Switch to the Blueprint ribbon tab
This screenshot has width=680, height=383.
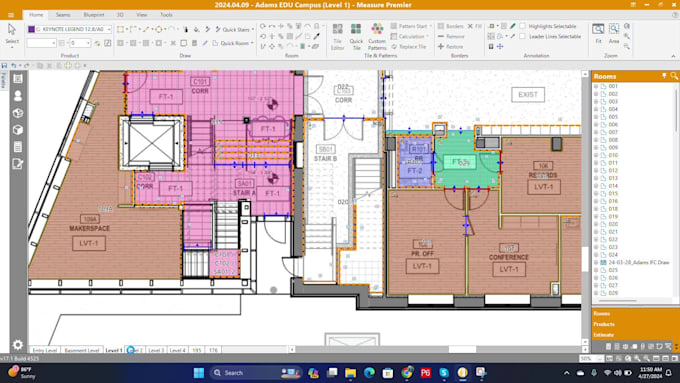94,15
